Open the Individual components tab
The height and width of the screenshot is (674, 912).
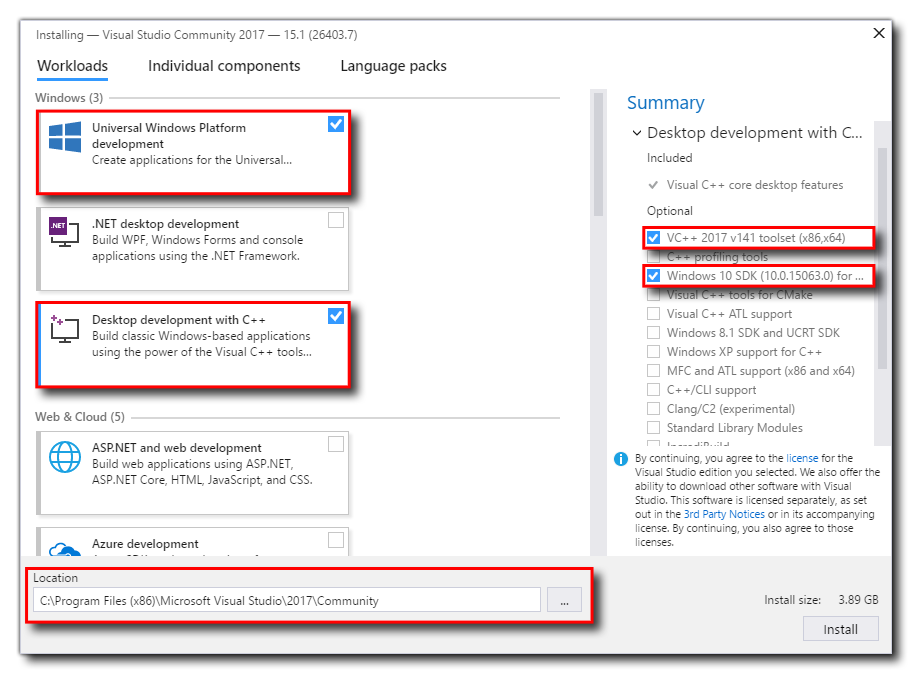click(224, 66)
